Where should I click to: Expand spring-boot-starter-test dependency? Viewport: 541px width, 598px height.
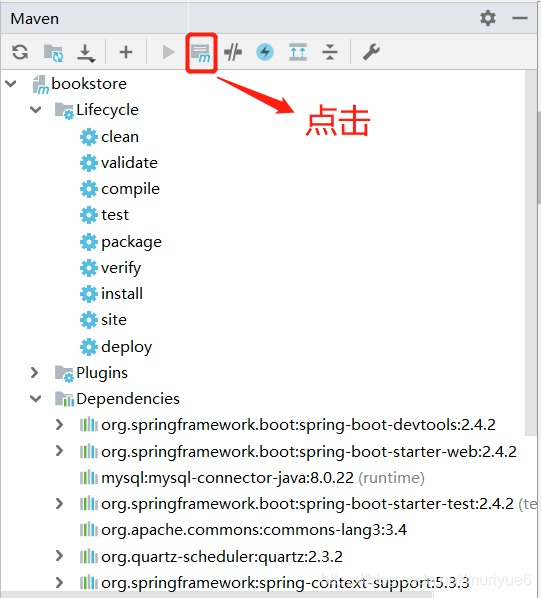[59, 503]
